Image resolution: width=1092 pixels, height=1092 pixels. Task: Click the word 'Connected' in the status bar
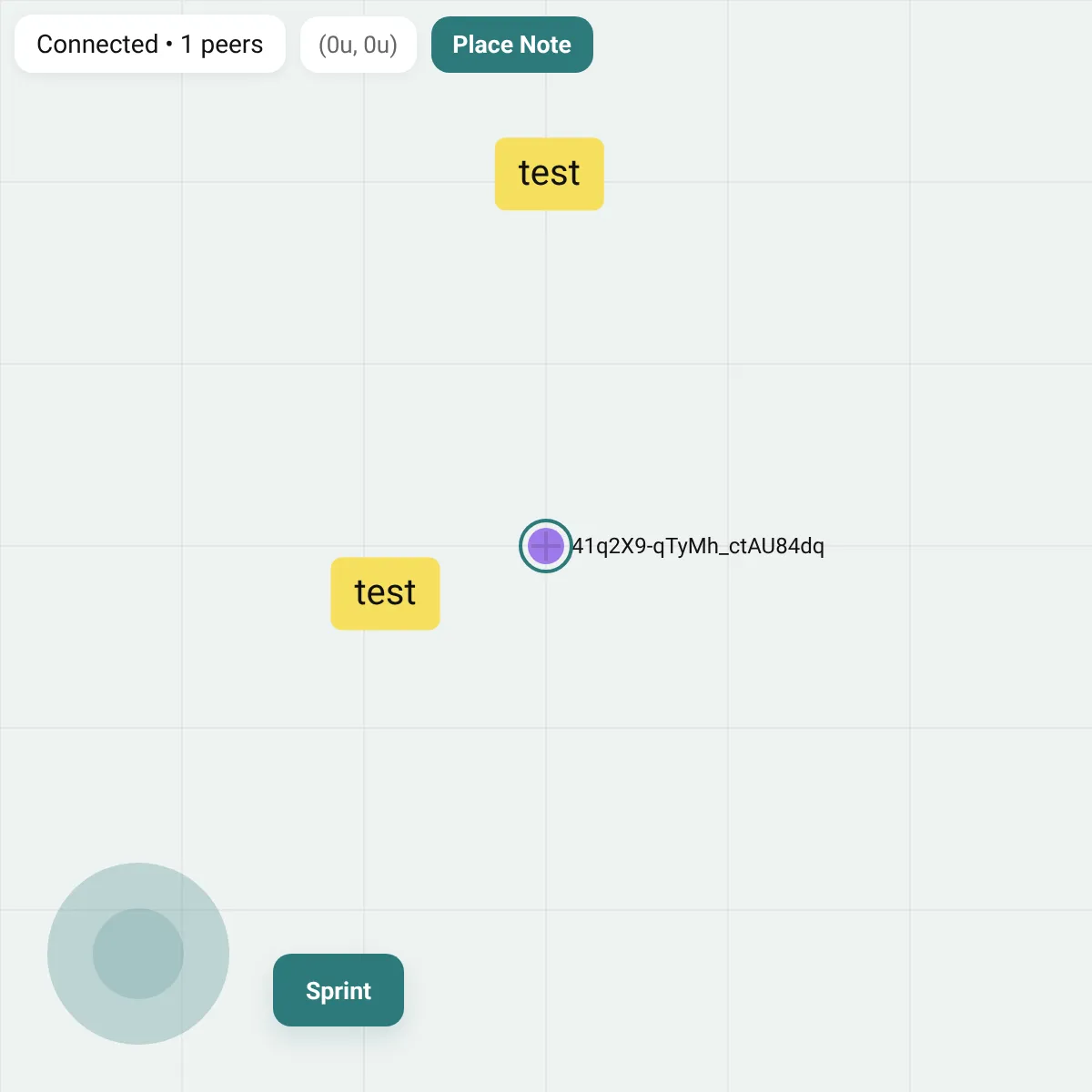pyautogui.click(x=97, y=44)
